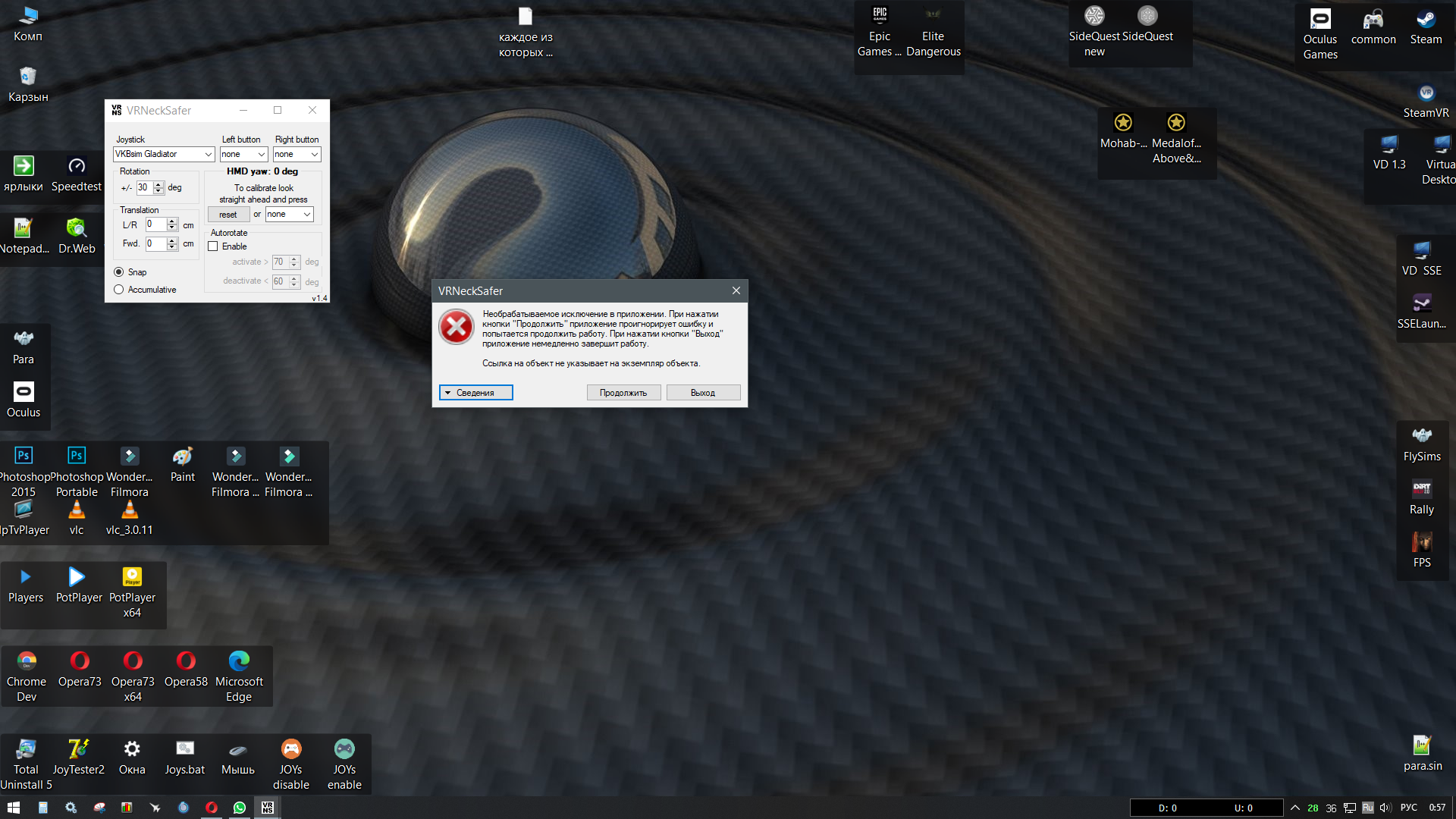
Task: Expand the Сведения details section
Action: pyautogui.click(x=476, y=393)
